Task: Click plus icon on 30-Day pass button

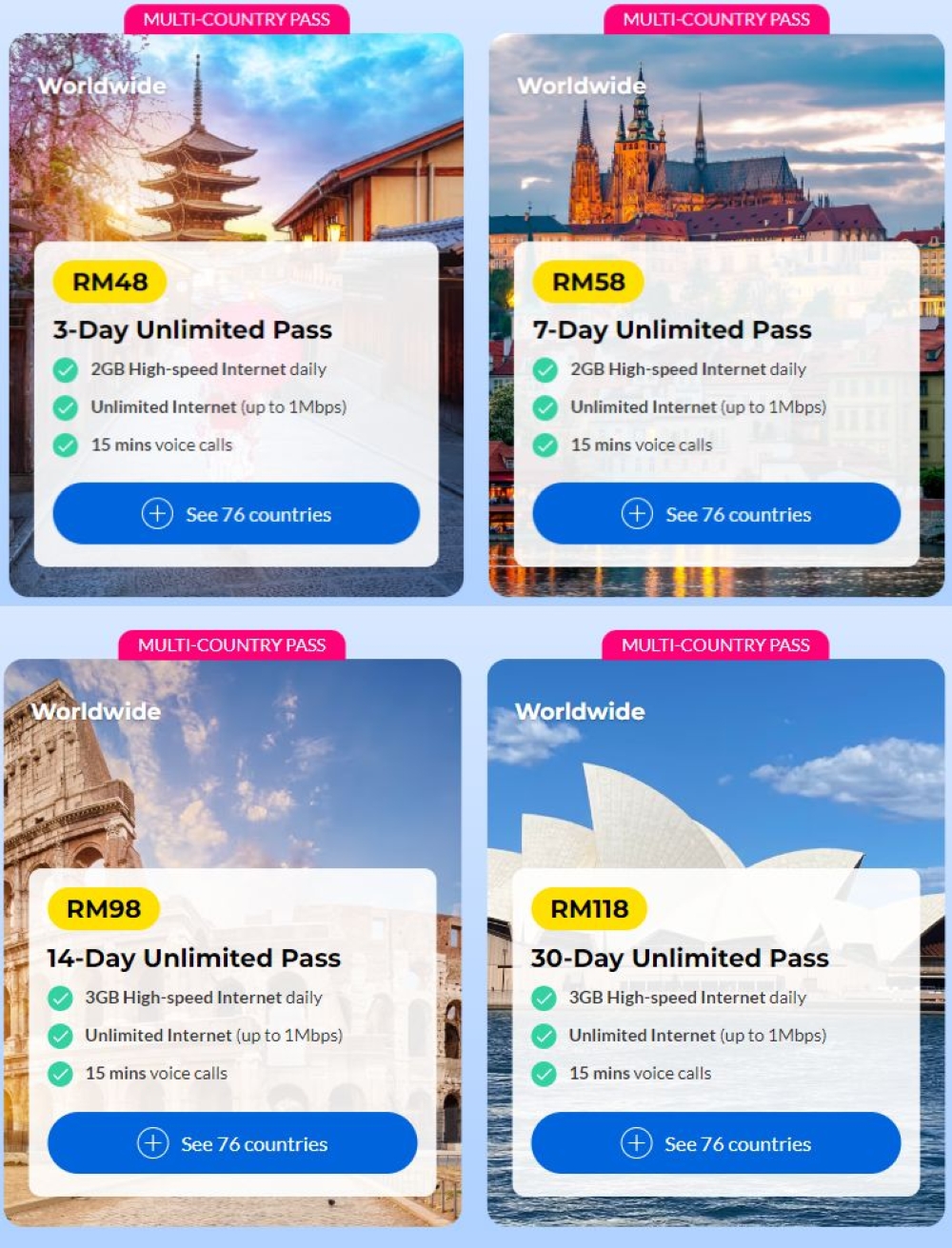Action: [636, 1143]
